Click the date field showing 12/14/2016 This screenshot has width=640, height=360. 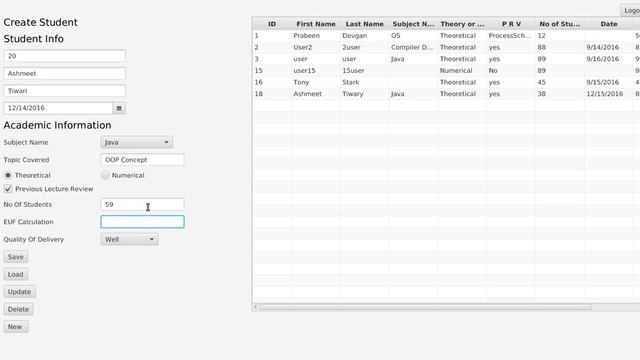click(x=58, y=108)
